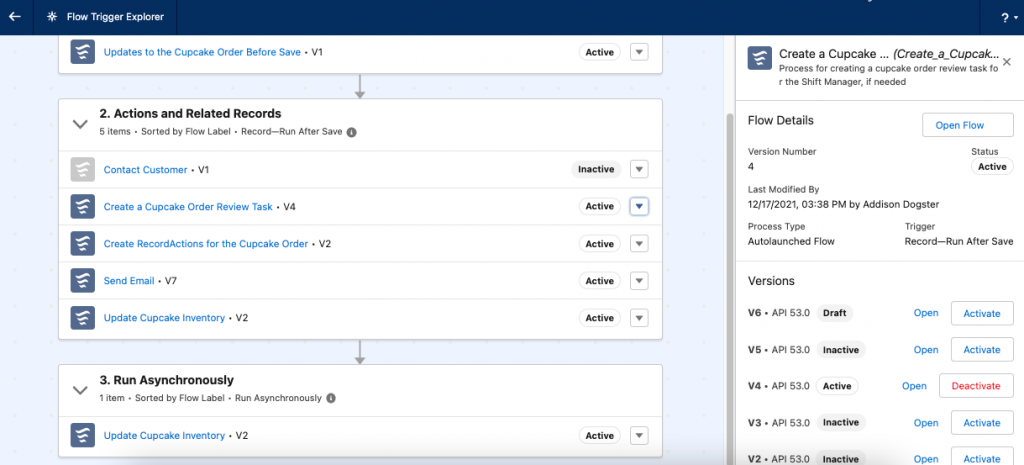Click the Flow Trigger Explorer tab
1024x465 pixels.
[107, 17]
